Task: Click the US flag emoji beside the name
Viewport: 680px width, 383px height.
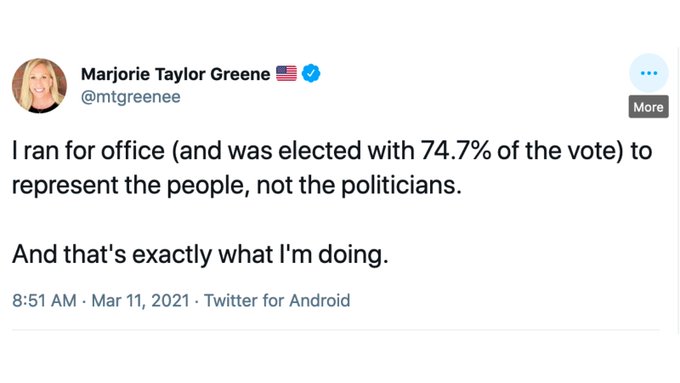Action: [x=287, y=73]
